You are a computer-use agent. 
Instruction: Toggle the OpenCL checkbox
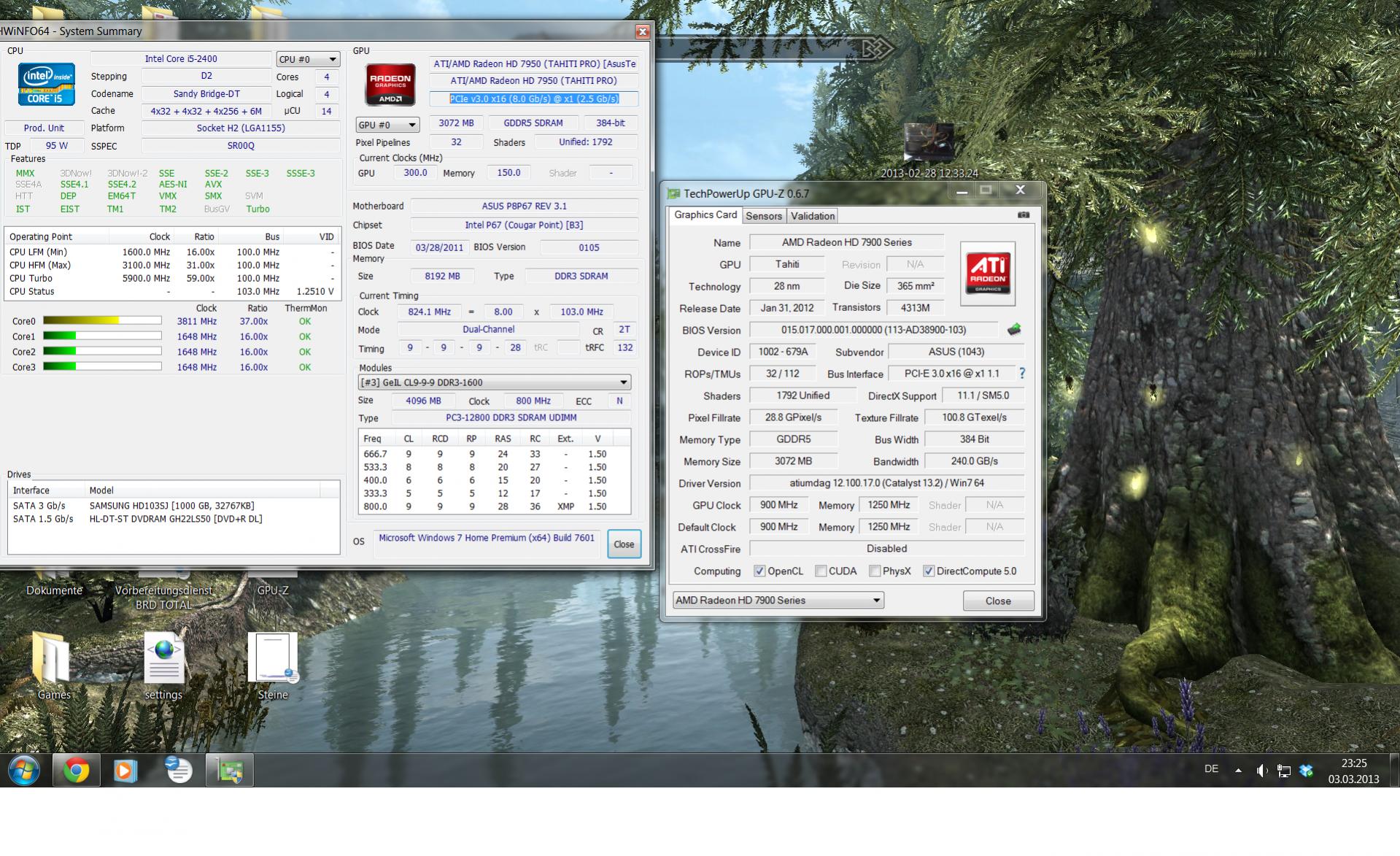point(759,571)
